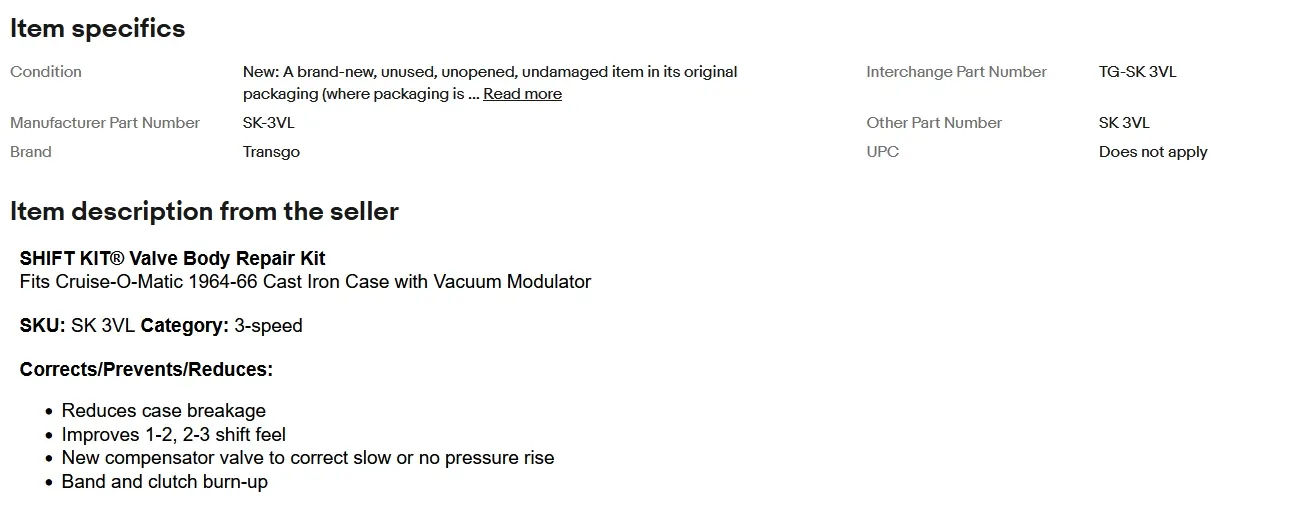This screenshot has height=521, width=1299.
Task: Click the Interchange Part Number value TG-SK 3VL
Action: pos(1138,72)
